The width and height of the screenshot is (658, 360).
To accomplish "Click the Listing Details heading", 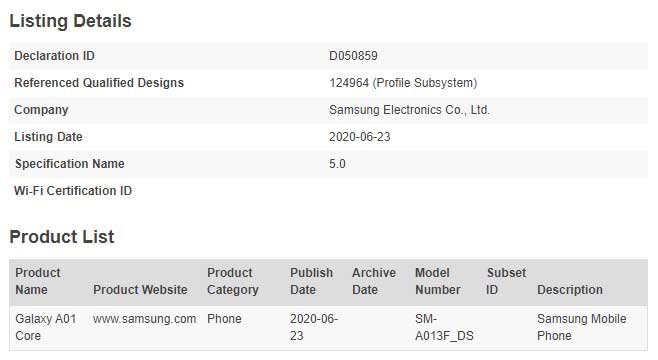I will tap(70, 21).
